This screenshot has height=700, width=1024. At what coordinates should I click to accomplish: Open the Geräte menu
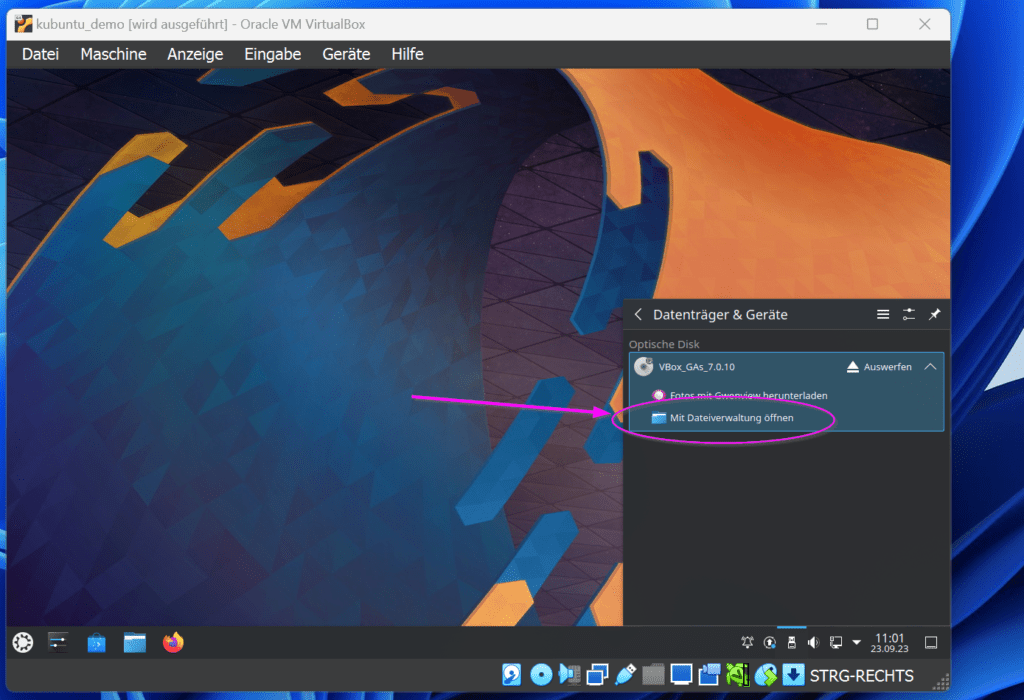[x=346, y=54]
